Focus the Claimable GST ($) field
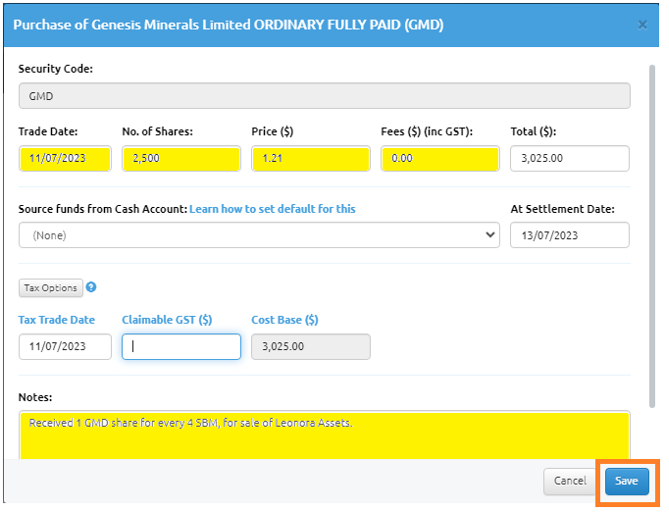This screenshot has width=669, height=515. [x=181, y=346]
